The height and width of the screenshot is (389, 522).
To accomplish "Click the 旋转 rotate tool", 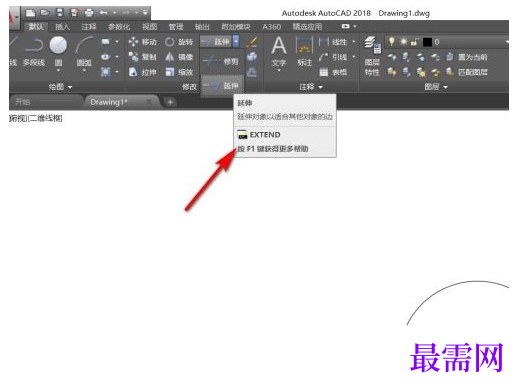I will point(179,42).
